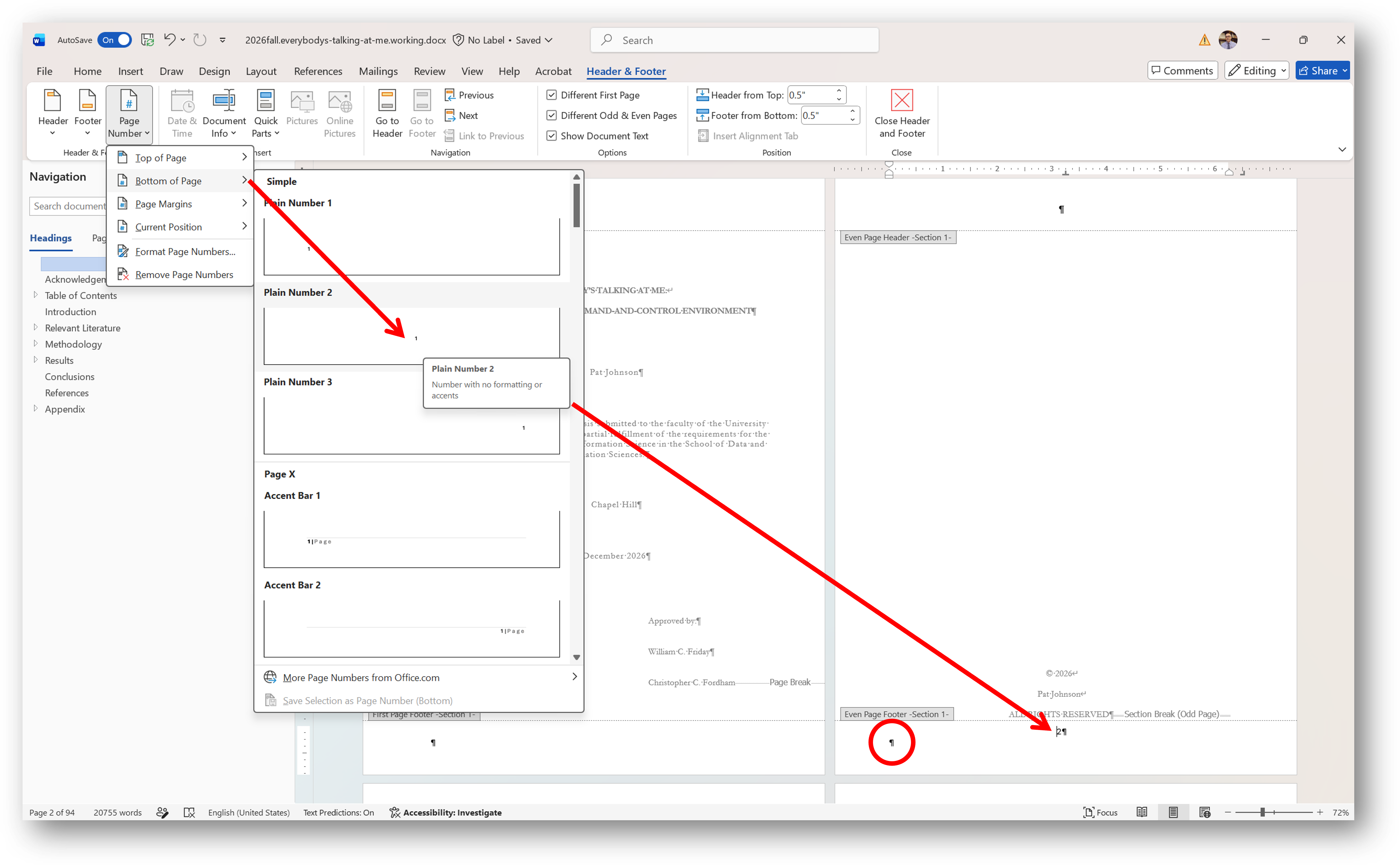Open the Layout ribbon tab

(x=261, y=71)
